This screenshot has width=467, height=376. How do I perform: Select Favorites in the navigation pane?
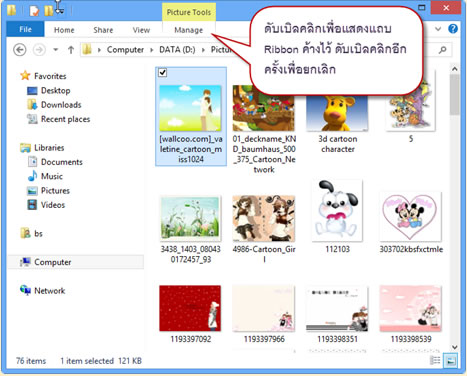click(x=50, y=76)
